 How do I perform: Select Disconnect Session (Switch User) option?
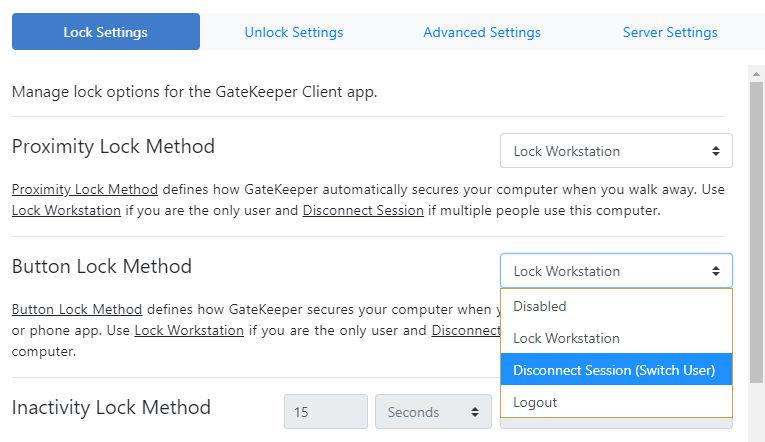(x=616, y=370)
